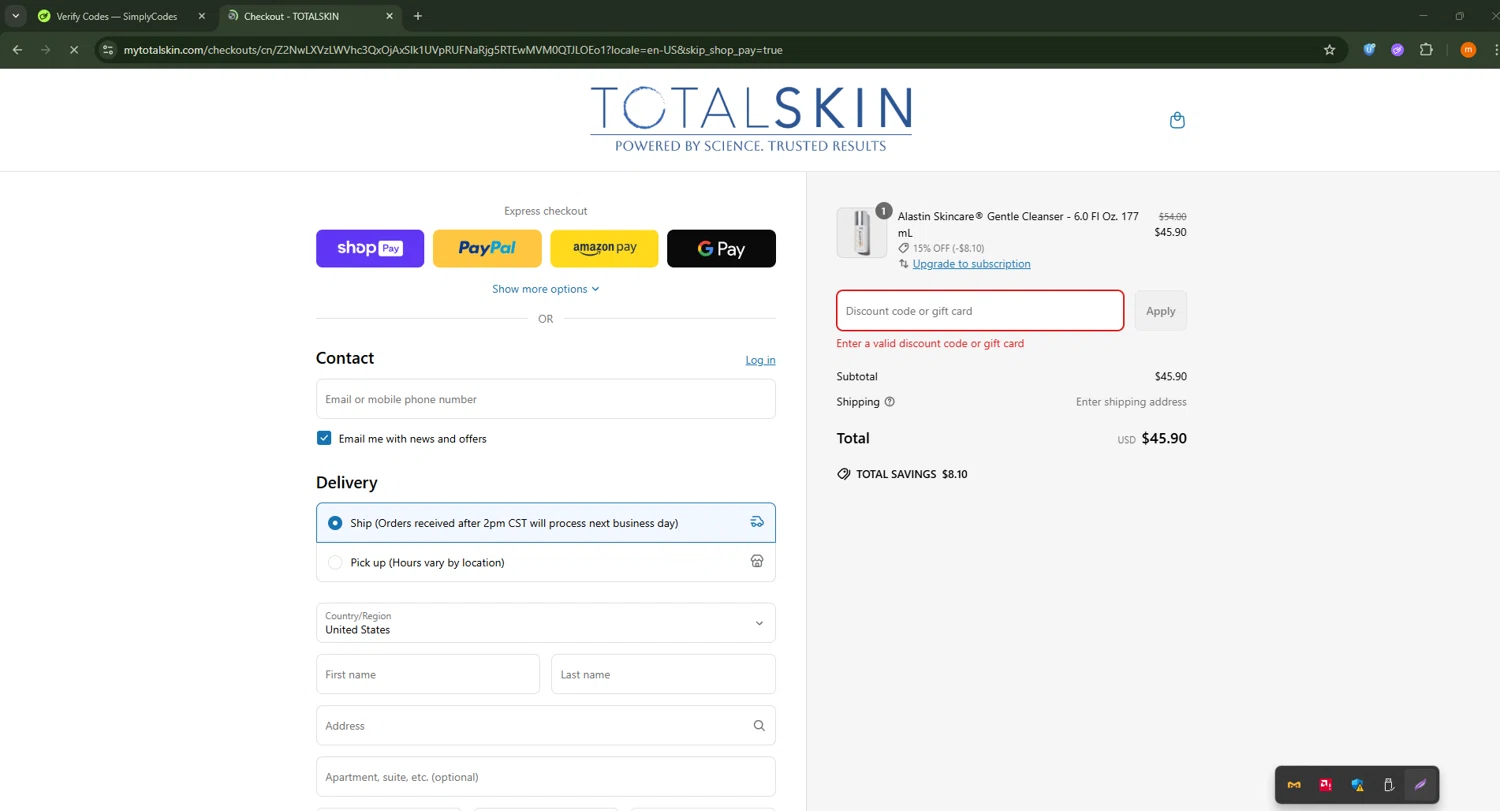Open the Chrome profile avatar
1500x811 pixels.
tap(1468, 50)
